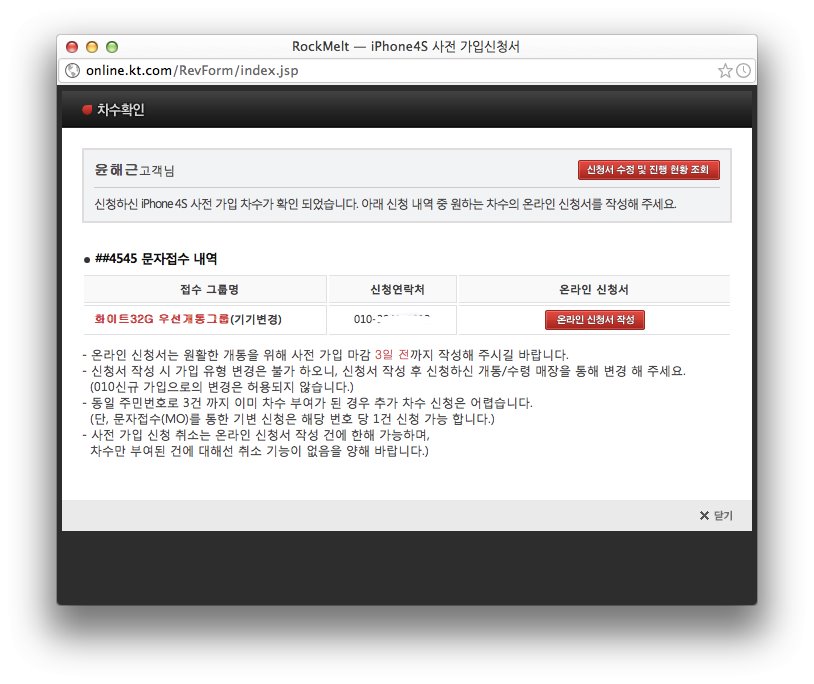Close the dialog with the 닫기 link
Screen dimensions: 814x684
[716, 515]
